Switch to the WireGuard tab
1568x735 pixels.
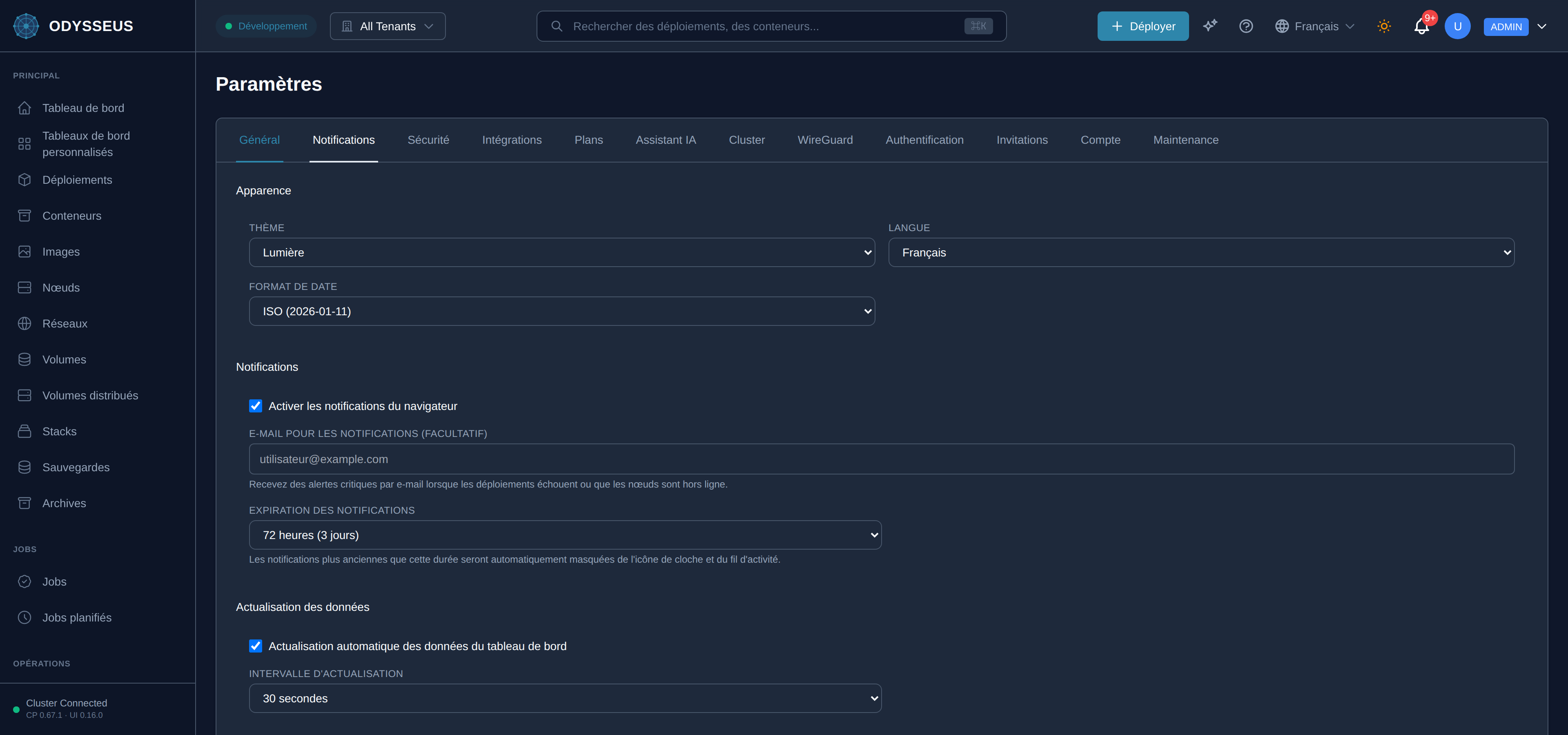825,140
